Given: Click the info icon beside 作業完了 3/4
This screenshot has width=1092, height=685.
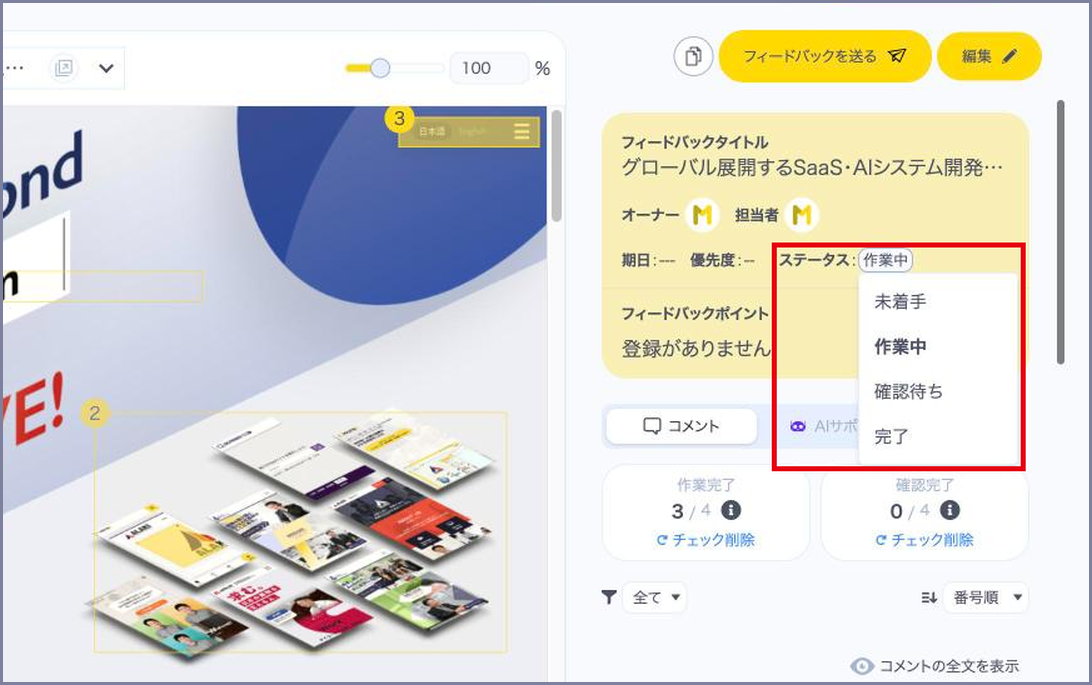Looking at the screenshot, I should tap(731, 510).
